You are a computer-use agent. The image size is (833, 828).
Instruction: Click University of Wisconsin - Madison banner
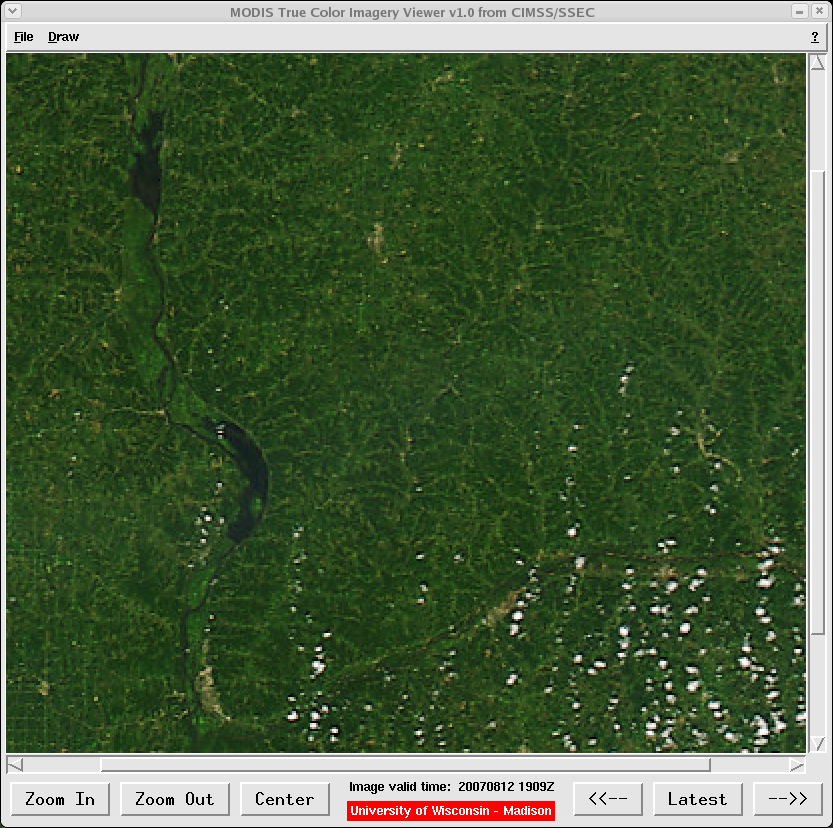(x=451, y=810)
